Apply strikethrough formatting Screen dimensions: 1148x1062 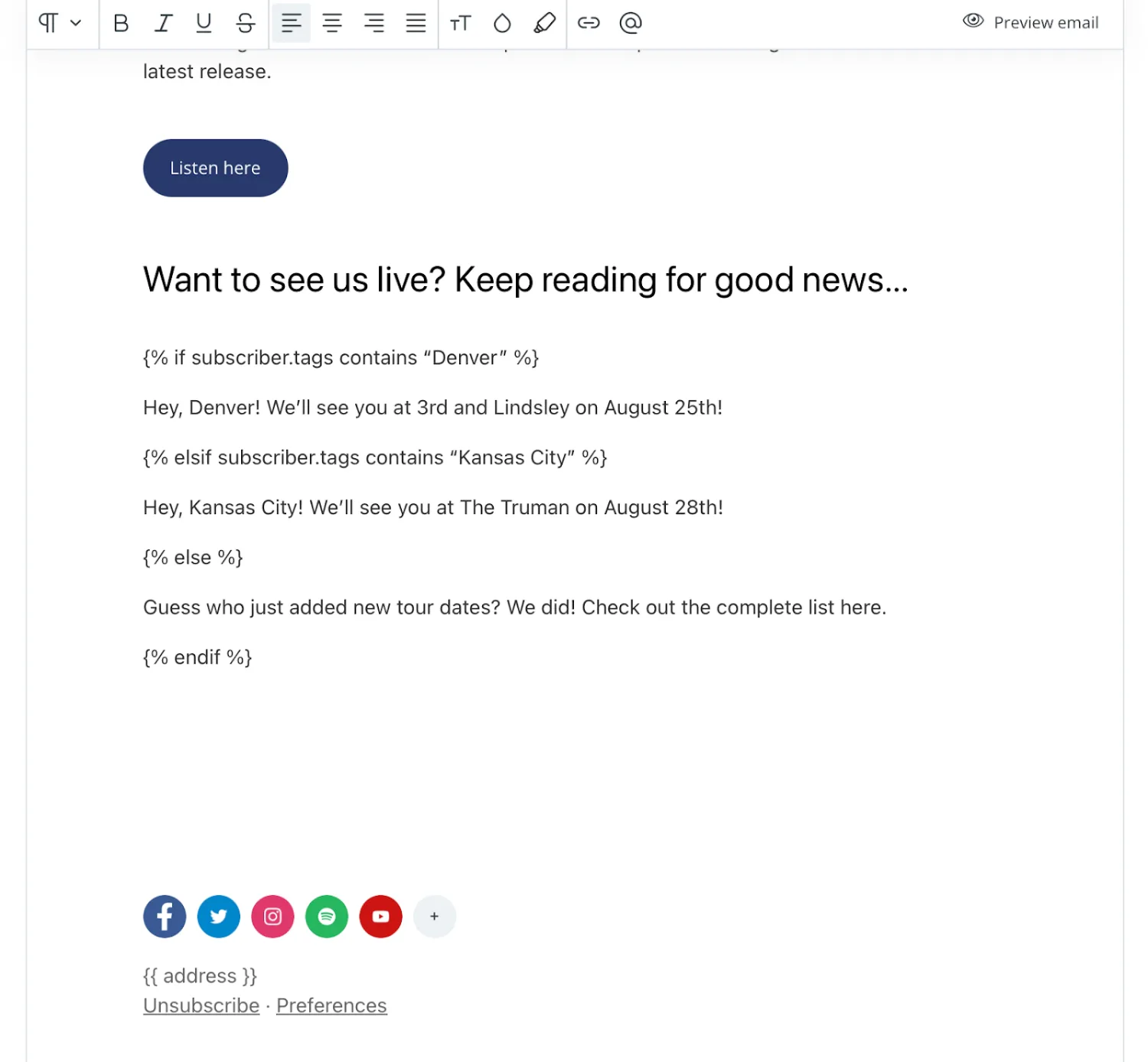point(245,23)
